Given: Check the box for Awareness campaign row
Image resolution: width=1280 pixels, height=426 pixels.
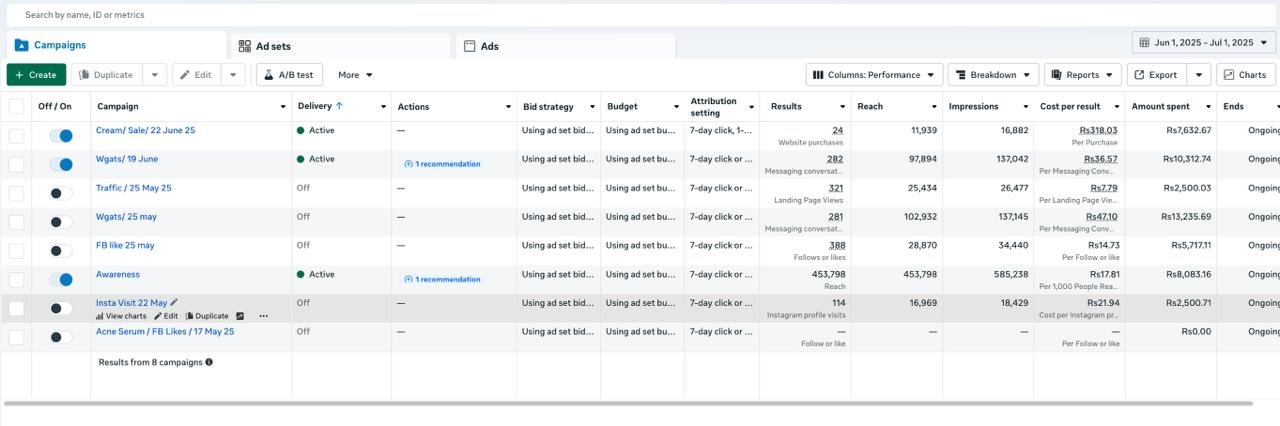Looking at the screenshot, I should 16,280.
